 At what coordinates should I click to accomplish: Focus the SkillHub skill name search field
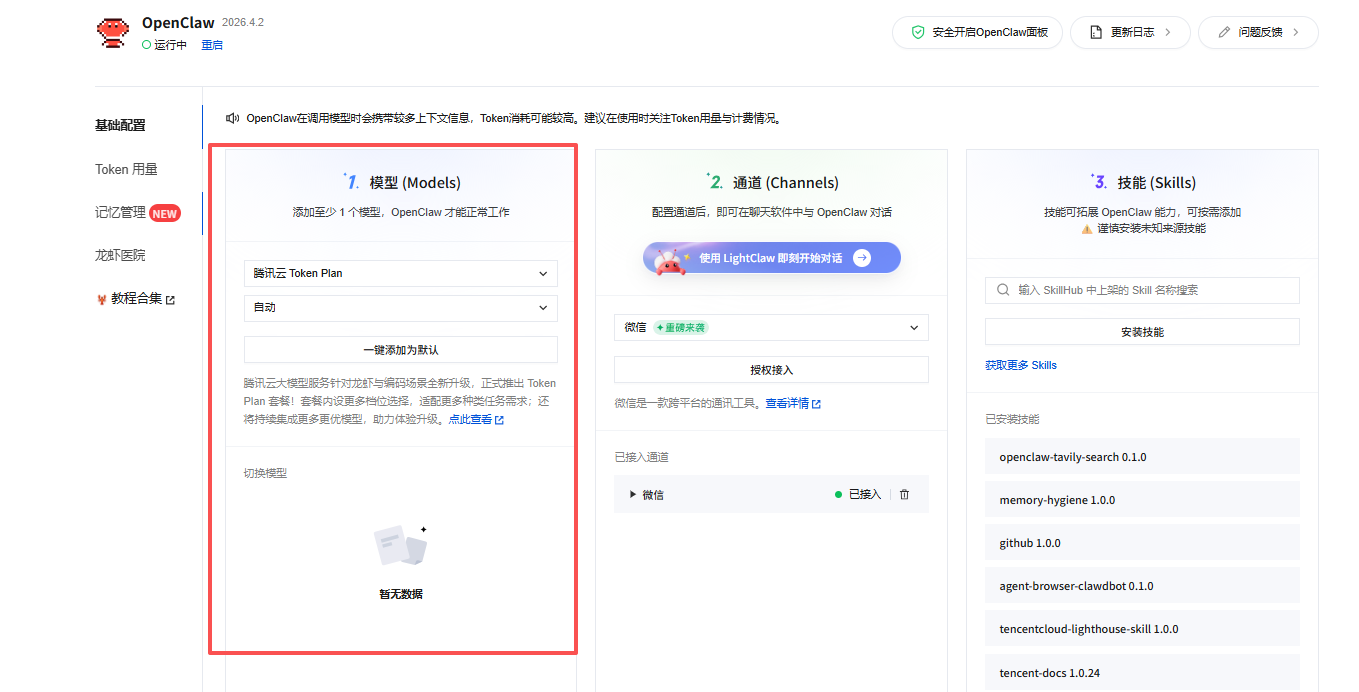point(1142,290)
